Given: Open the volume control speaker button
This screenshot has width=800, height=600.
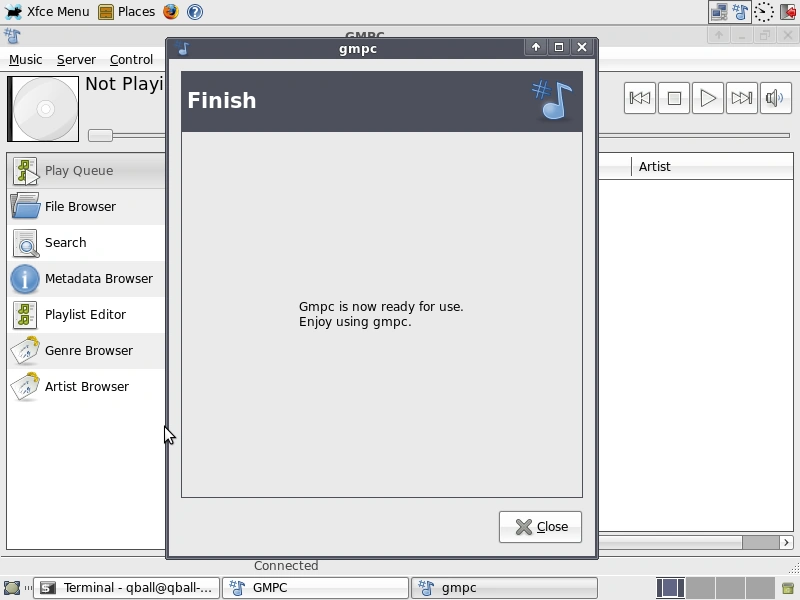Looking at the screenshot, I should [776, 98].
